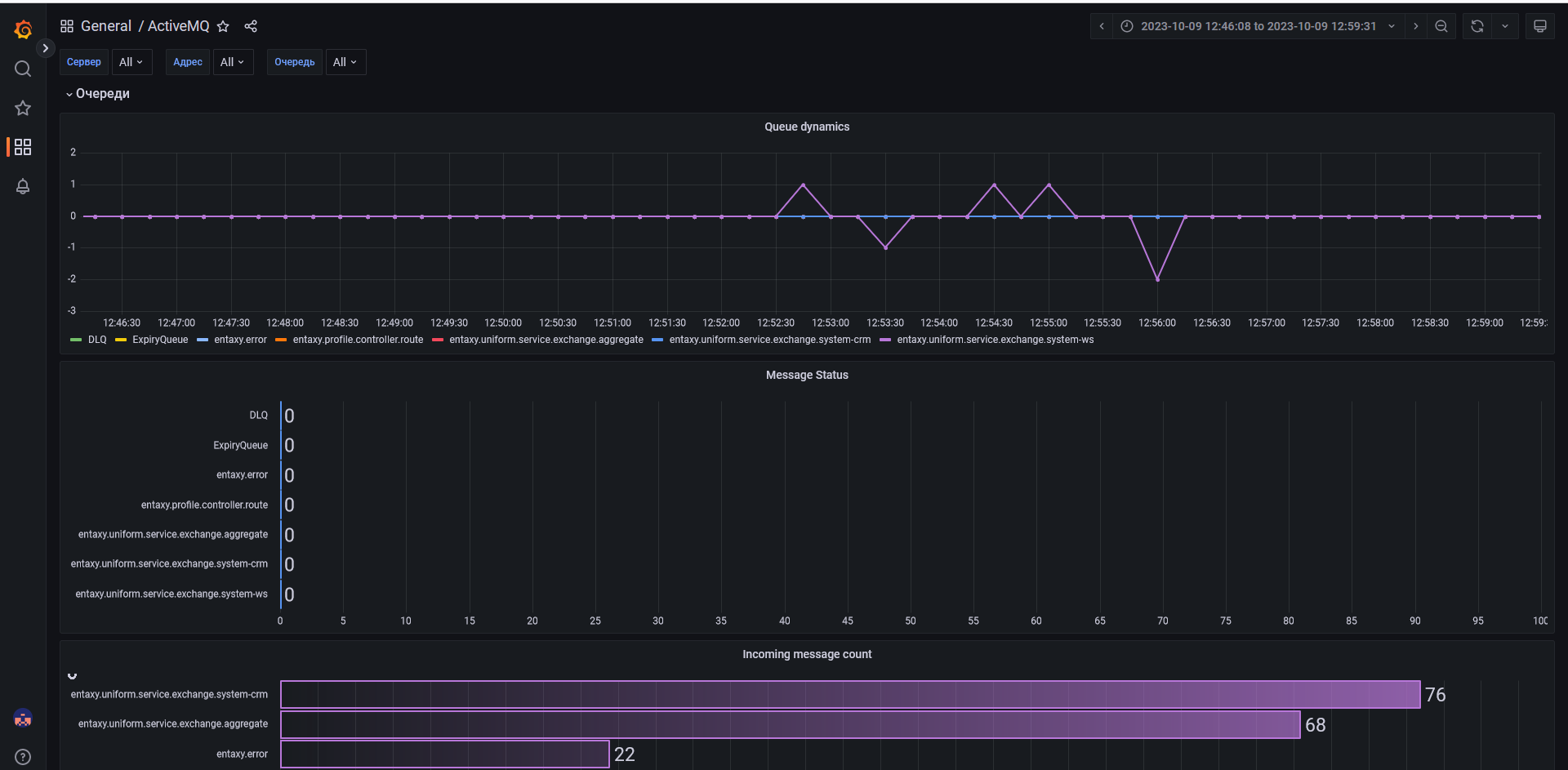Screen dimensions: 1568x770
Task: Open the search icon in sidebar
Action: [x=23, y=69]
